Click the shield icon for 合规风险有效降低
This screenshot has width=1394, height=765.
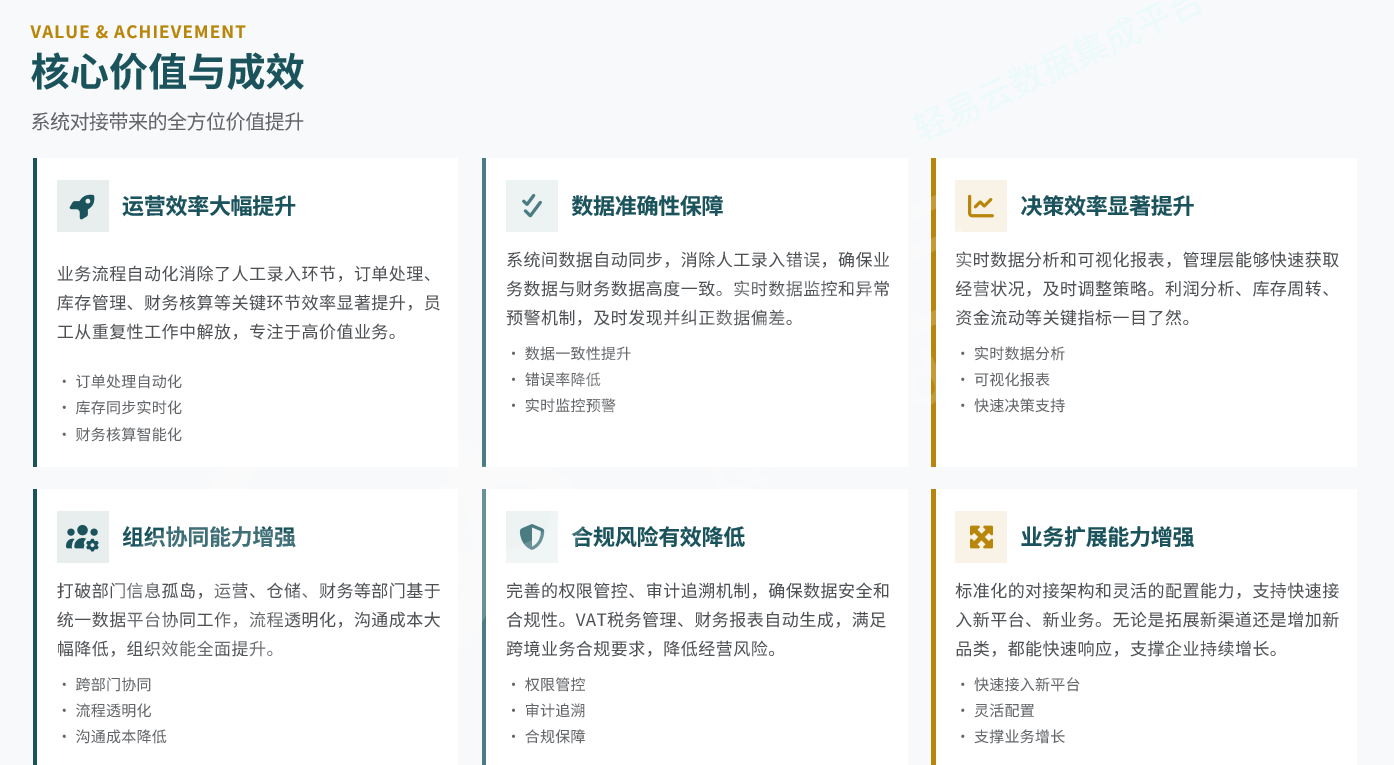(531, 537)
